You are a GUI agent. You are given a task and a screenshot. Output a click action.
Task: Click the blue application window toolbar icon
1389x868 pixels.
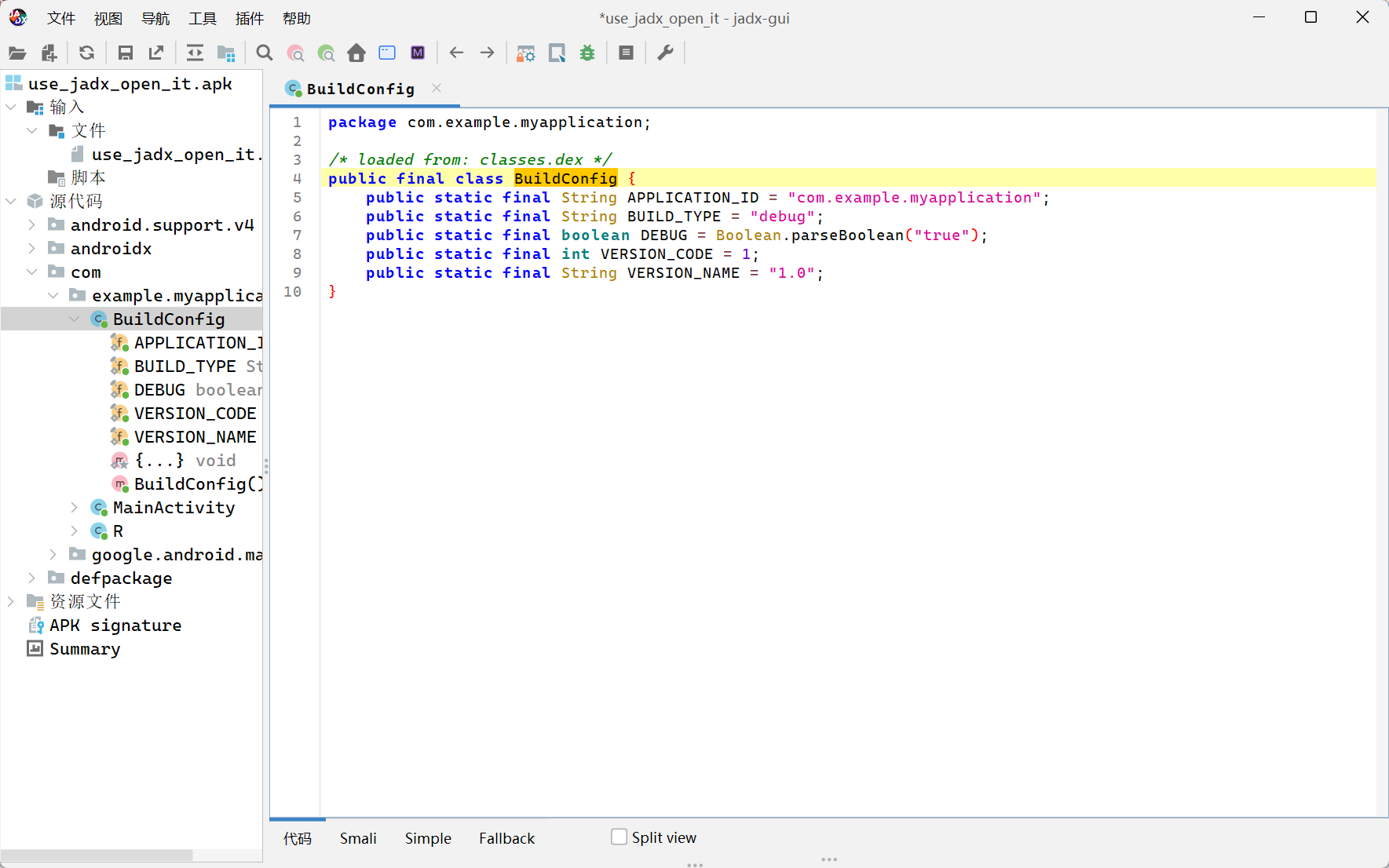(387, 53)
